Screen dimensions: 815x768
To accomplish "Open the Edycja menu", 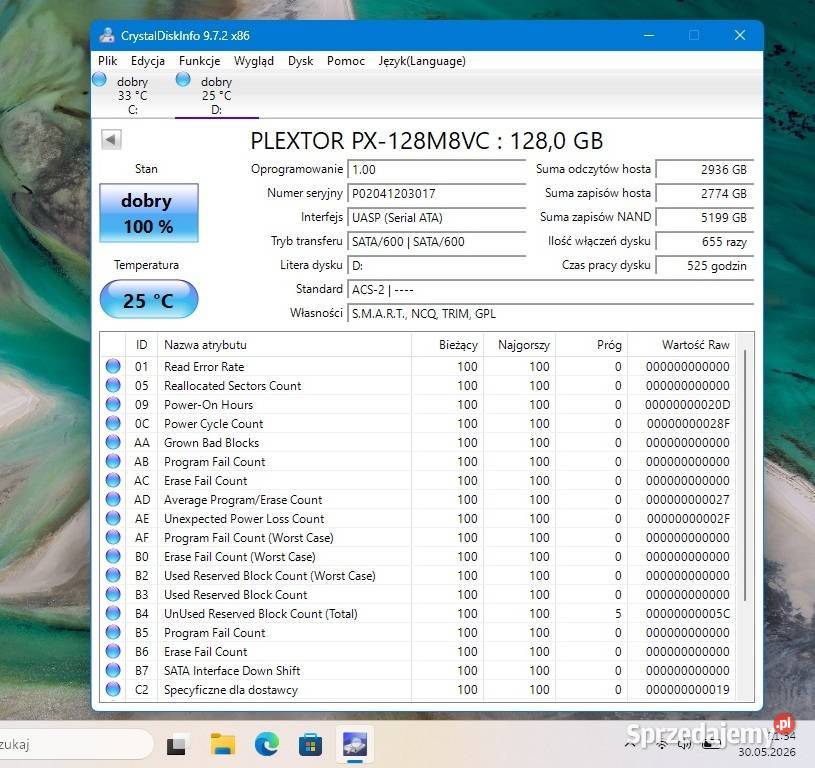I will click(x=148, y=61).
